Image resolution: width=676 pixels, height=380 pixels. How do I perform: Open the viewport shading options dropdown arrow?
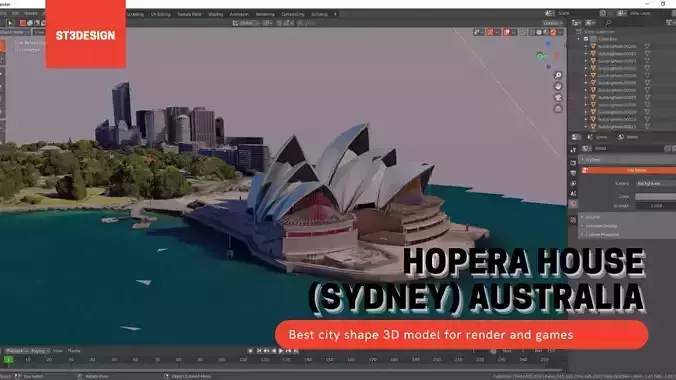coord(560,32)
